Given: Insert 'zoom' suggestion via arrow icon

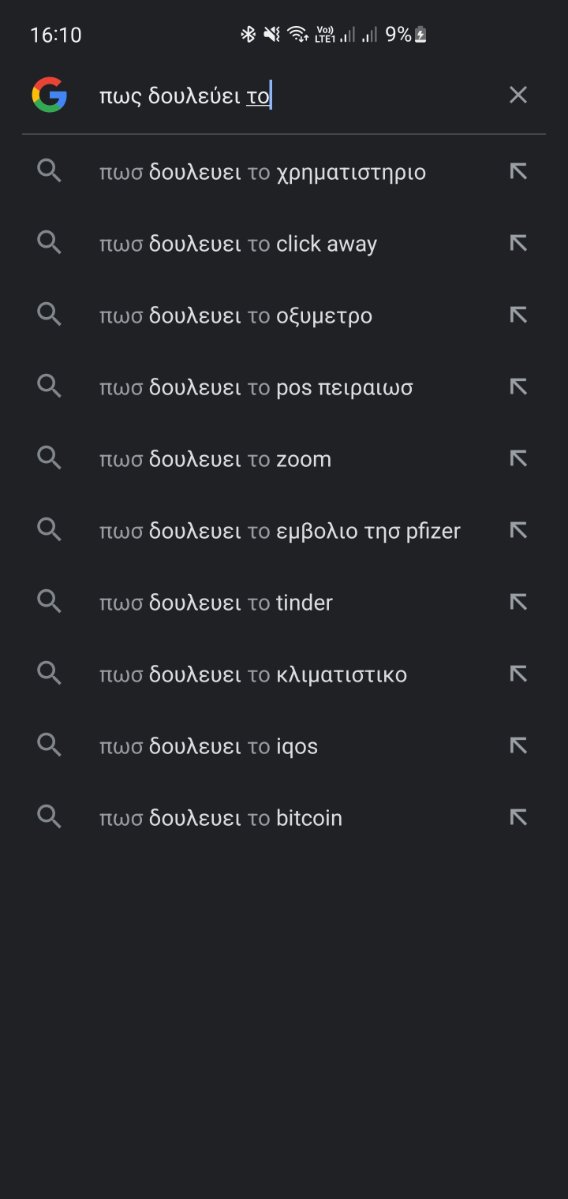Looking at the screenshot, I should click(518, 459).
